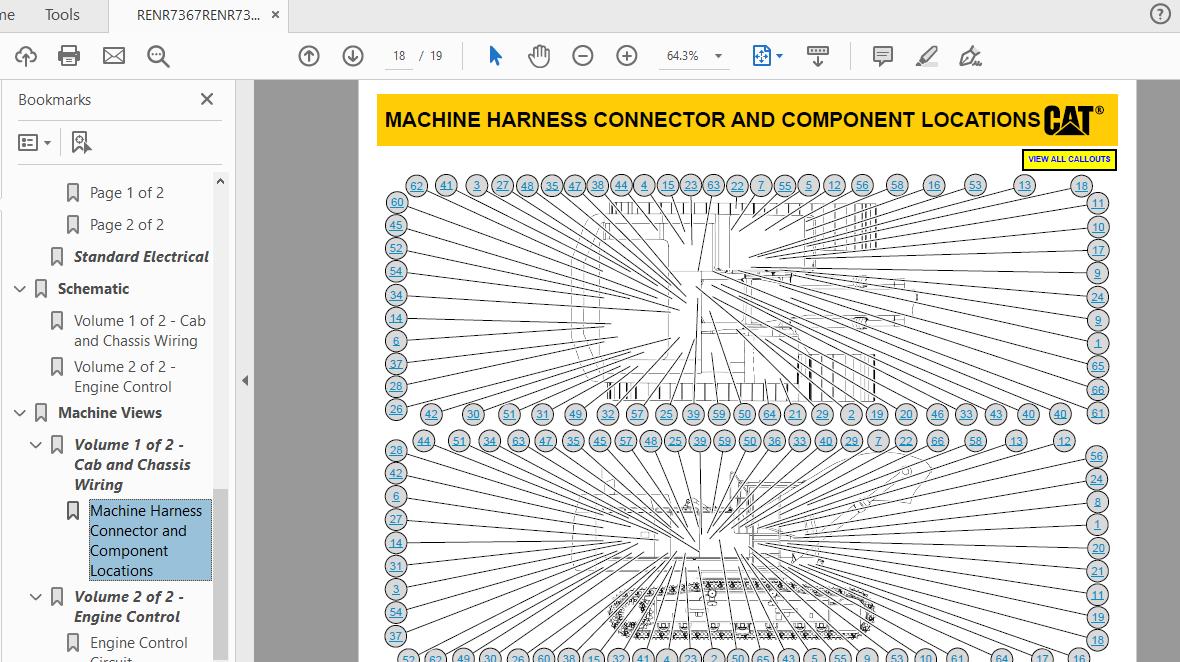The image size is (1180, 662).
Task: Open the sign document pen tool
Action: (x=970, y=56)
